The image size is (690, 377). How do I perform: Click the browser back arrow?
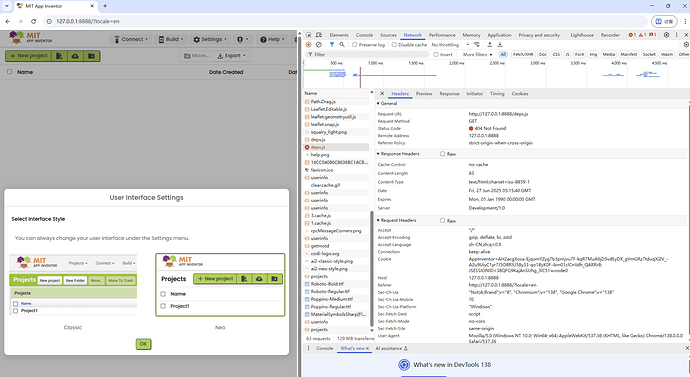click(7, 21)
